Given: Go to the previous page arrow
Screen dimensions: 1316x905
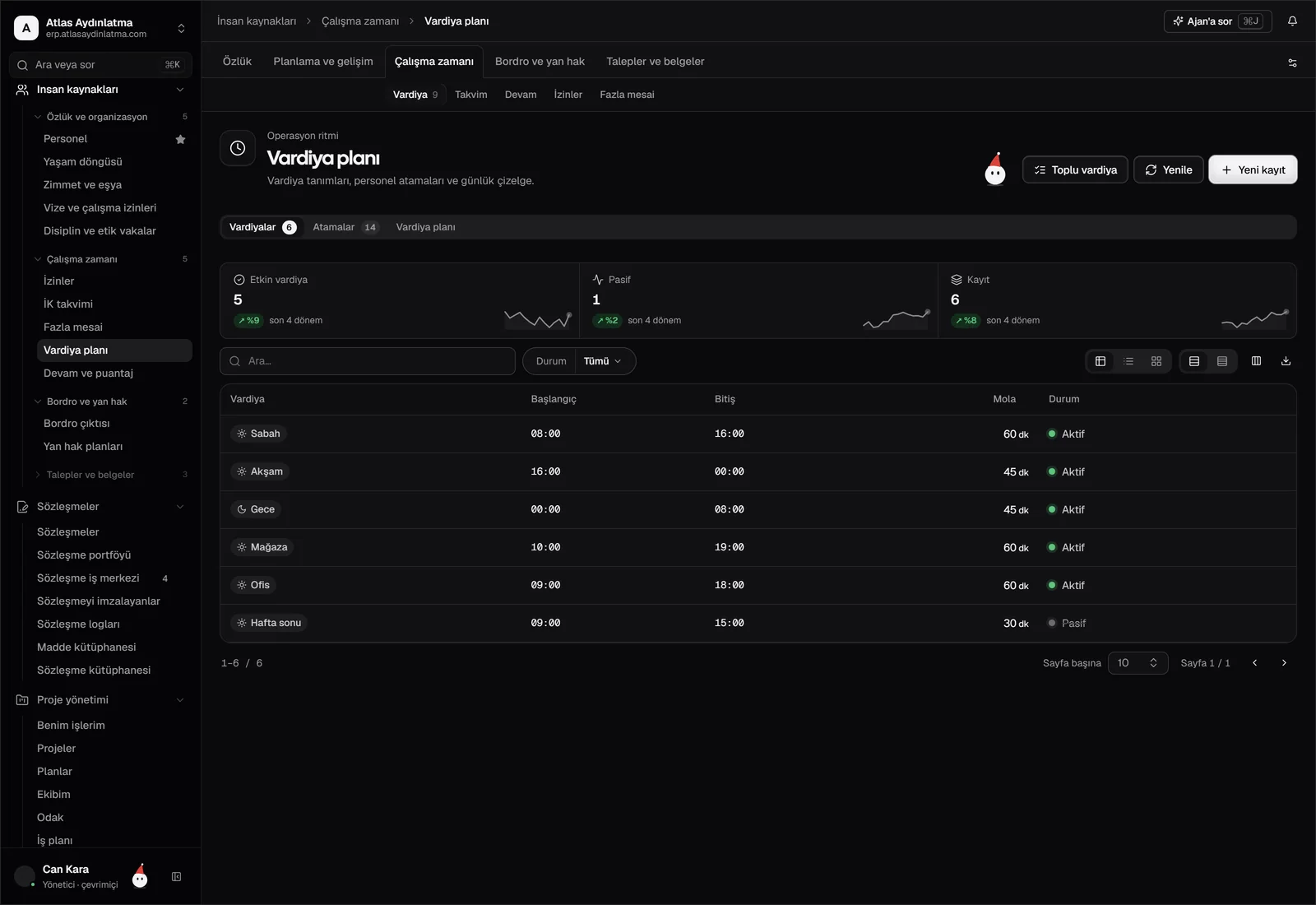Looking at the screenshot, I should coord(1254,663).
